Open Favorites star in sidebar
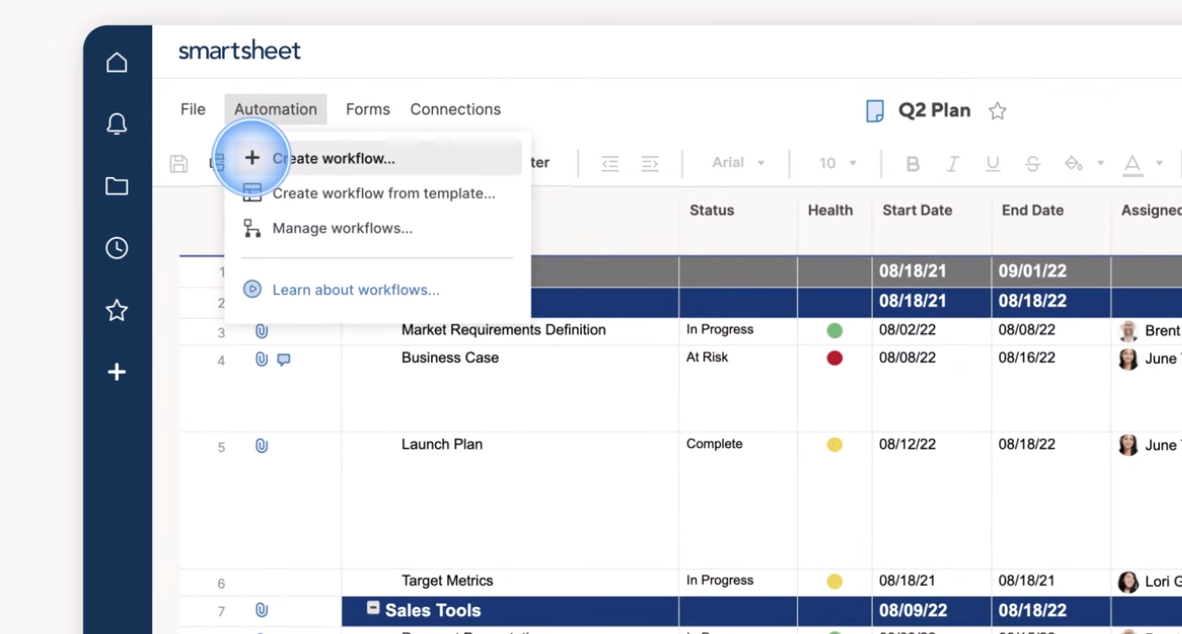The height and width of the screenshot is (634, 1182). 116,310
